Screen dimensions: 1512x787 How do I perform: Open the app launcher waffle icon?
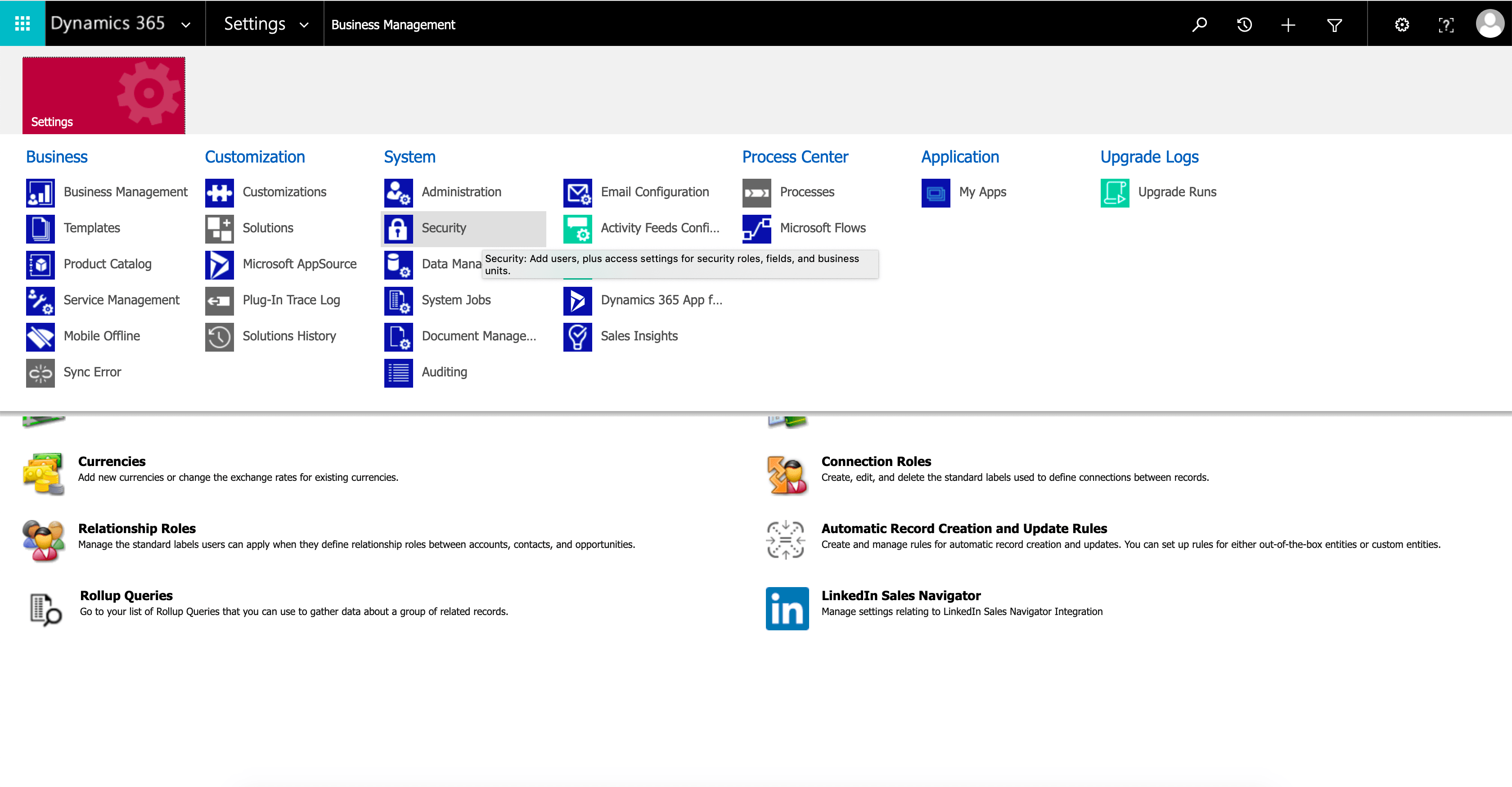tap(22, 23)
